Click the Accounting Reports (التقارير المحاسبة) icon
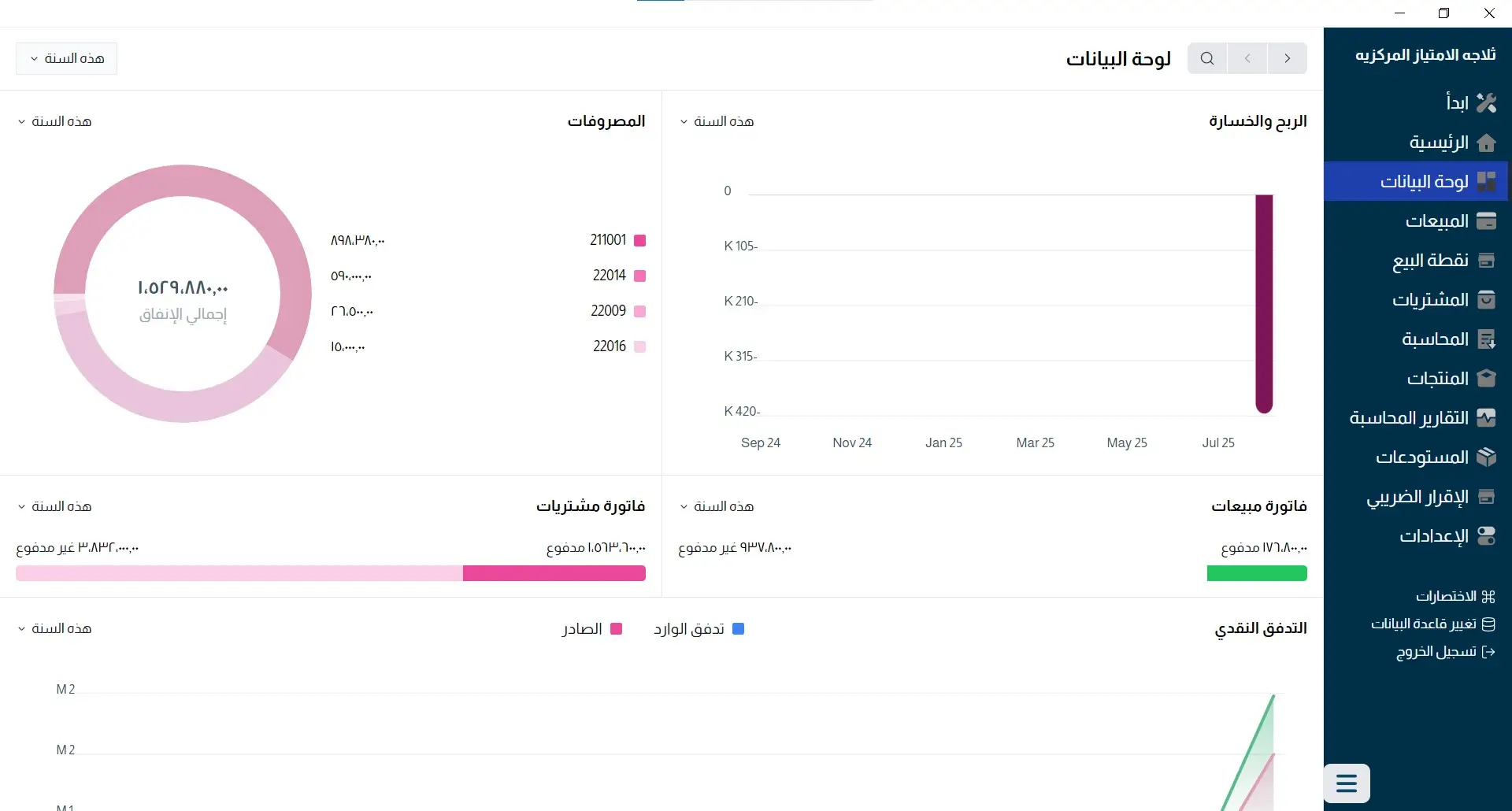The width and height of the screenshot is (1512, 811). pyautogui.click(x=1486, y=418)
